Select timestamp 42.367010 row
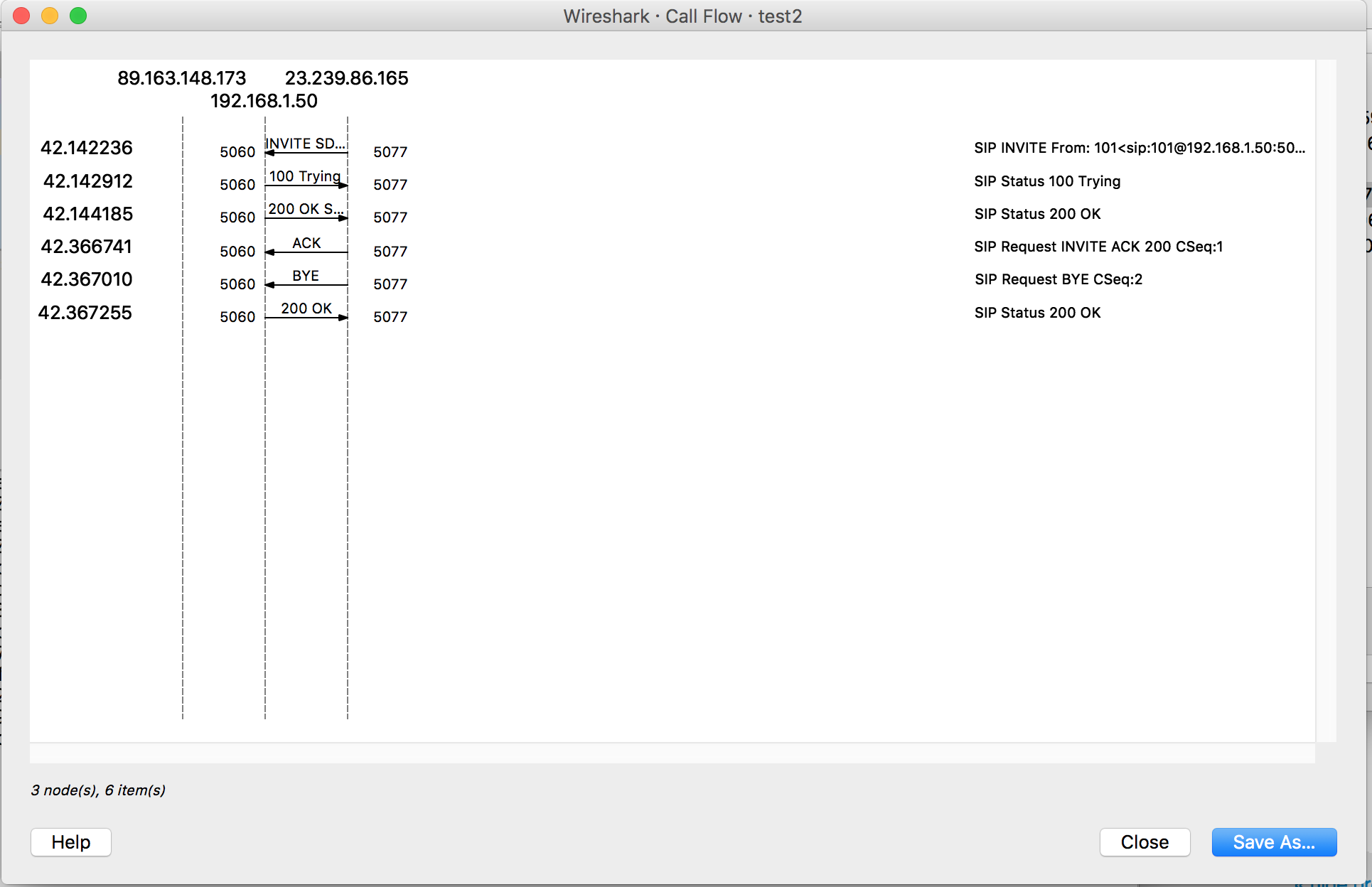1372x887 pixels. coord(87,279)
